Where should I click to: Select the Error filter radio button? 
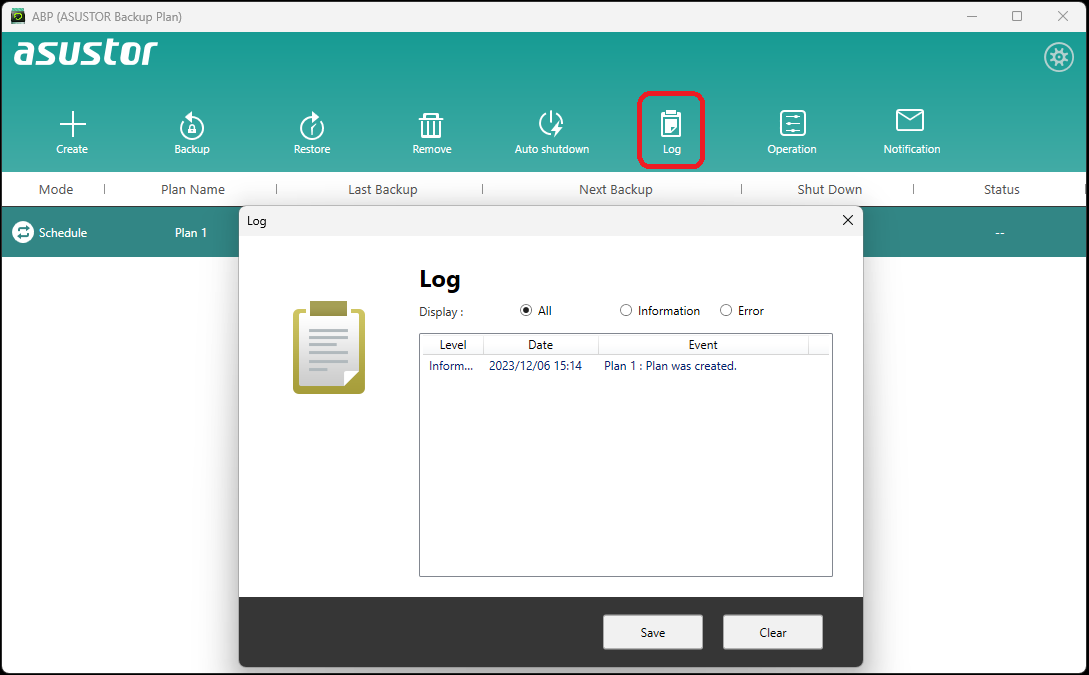[x=726, y=311]
